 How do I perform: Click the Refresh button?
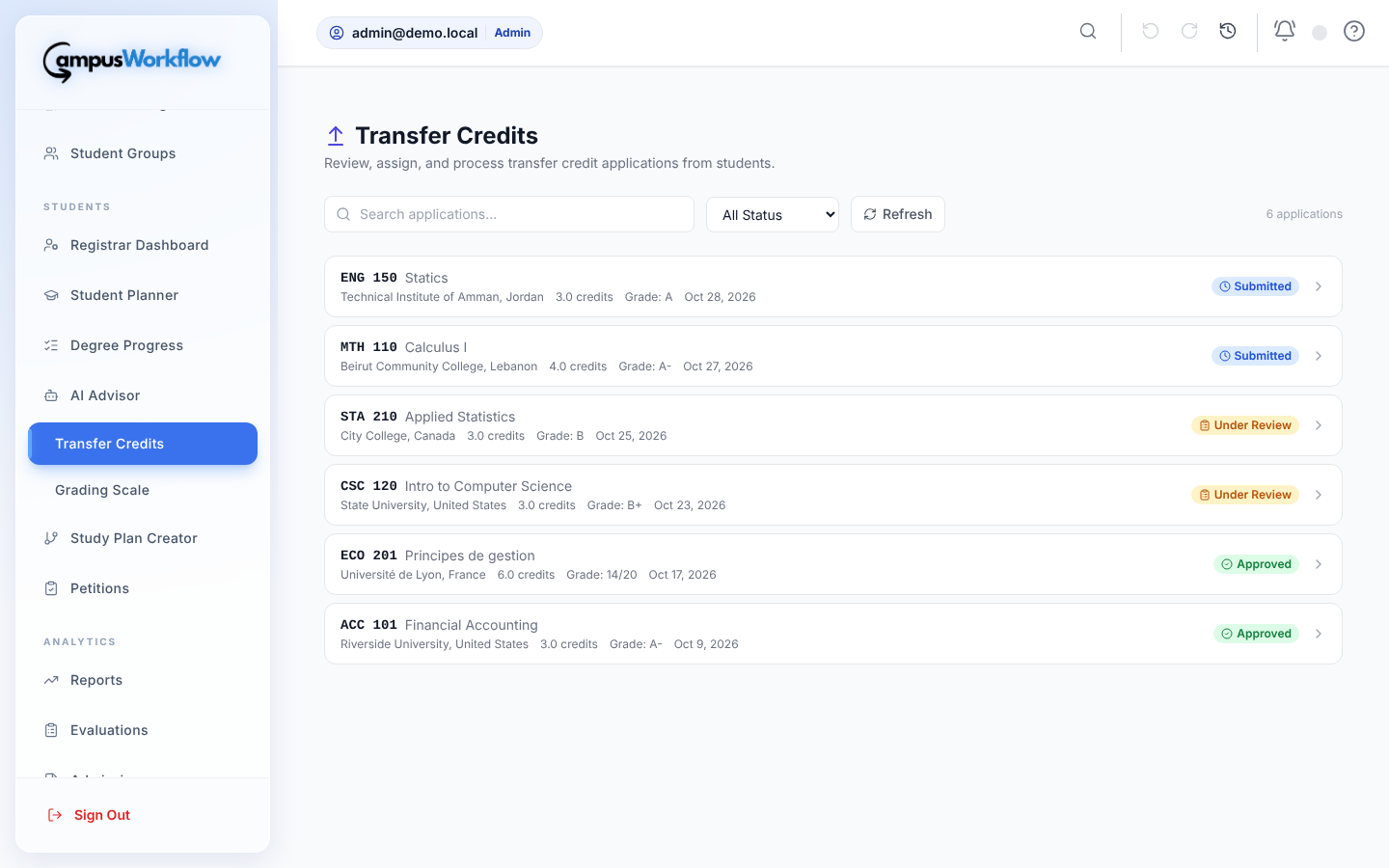(x=898, y=214)
